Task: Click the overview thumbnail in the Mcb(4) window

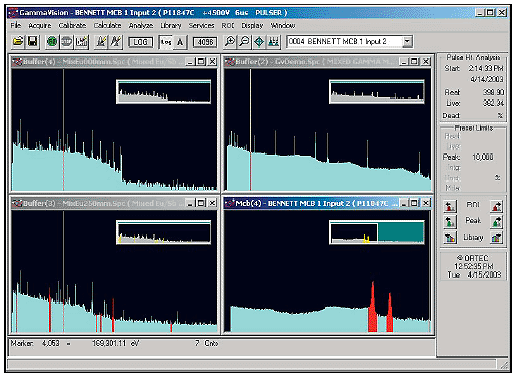Action: tap(377, 232)
